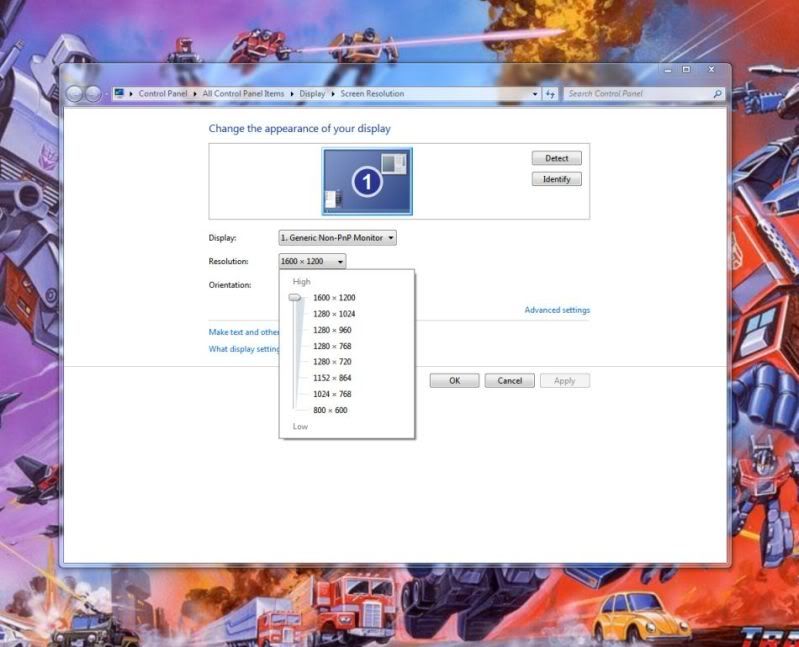Click the Back navigation arrow button

[x=74, y=94]
